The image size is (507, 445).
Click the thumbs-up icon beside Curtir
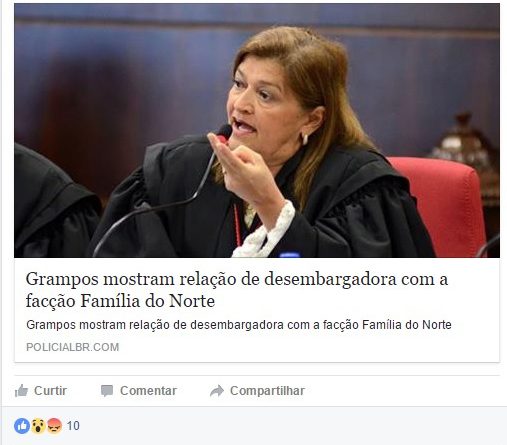pos(21,391)
